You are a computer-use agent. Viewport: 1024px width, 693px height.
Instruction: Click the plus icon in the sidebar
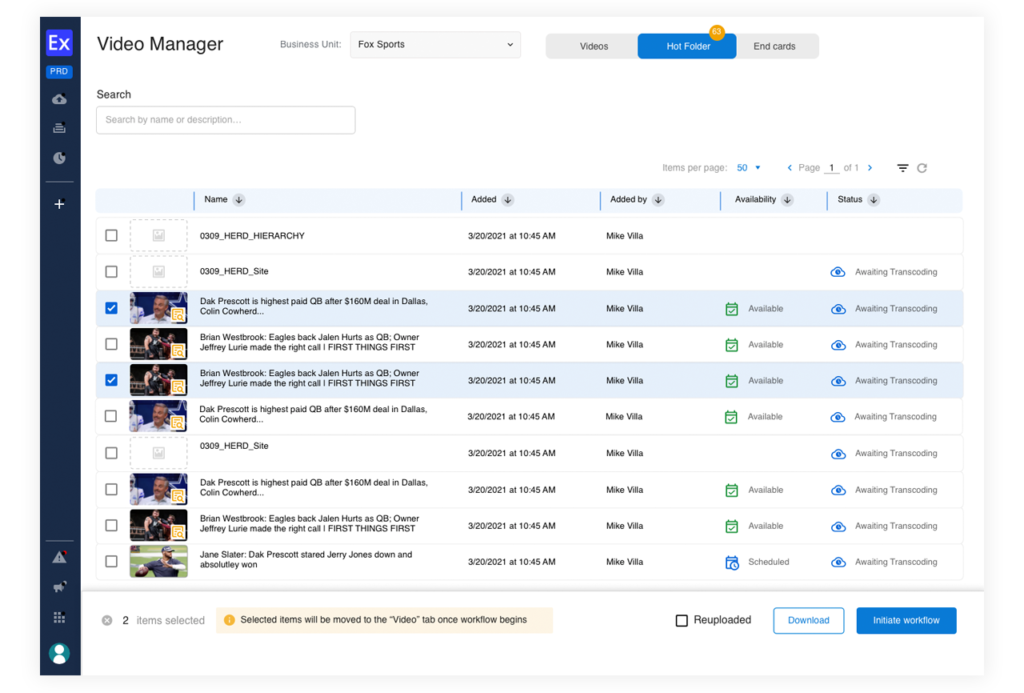pos(59,204)
